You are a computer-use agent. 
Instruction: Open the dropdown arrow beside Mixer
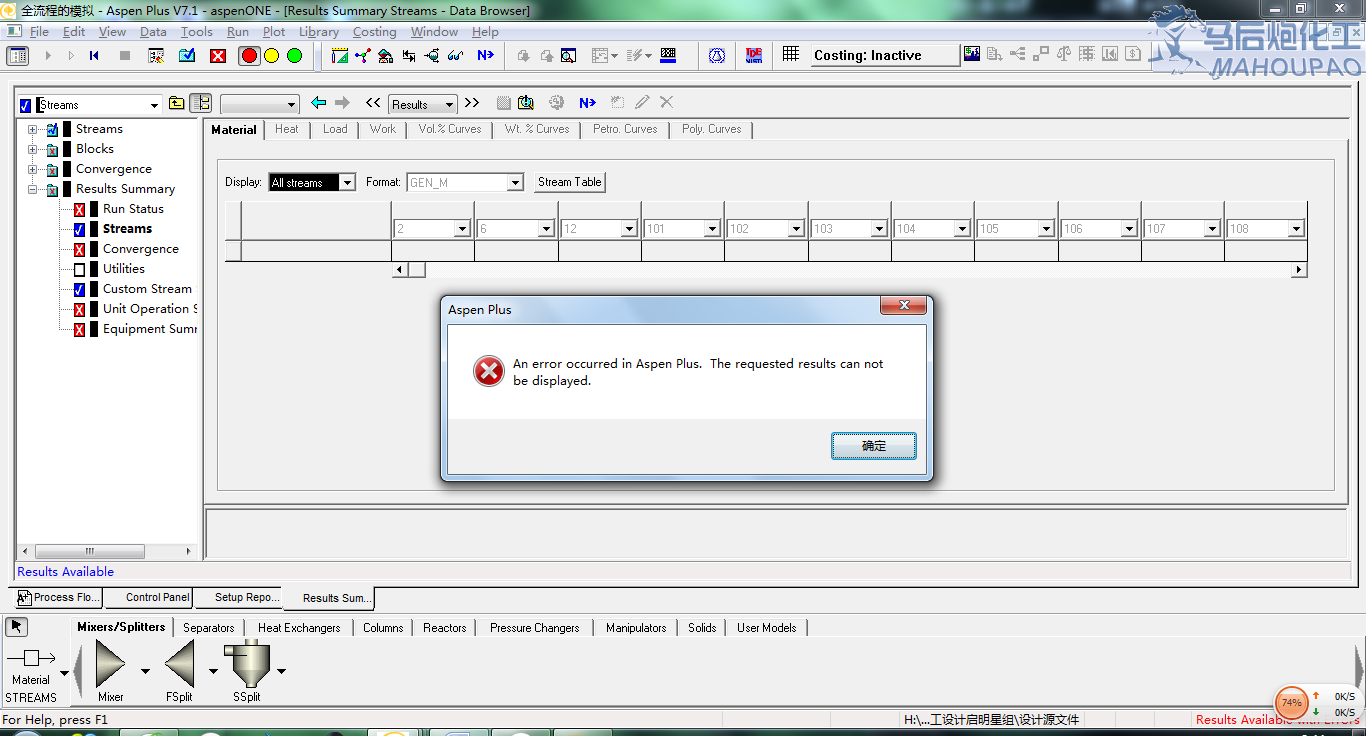145,671
